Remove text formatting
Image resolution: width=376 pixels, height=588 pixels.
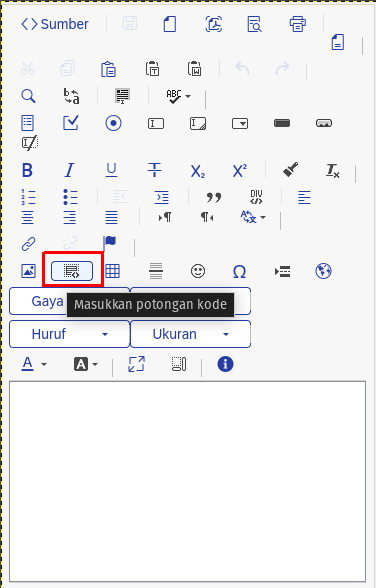333,171
